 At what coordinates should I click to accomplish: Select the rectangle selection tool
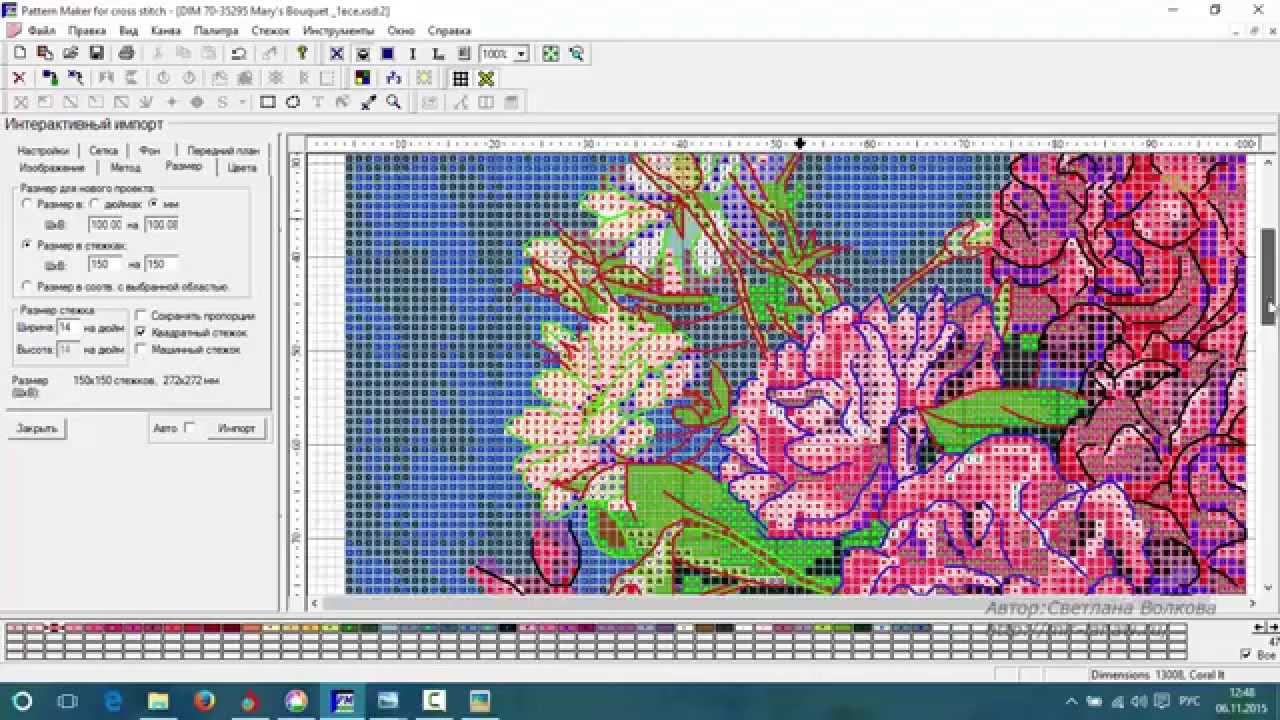[268, 101]
